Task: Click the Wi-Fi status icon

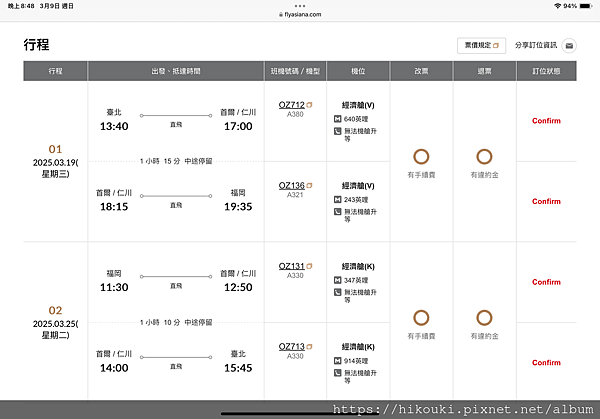Action: click(558, 6)
